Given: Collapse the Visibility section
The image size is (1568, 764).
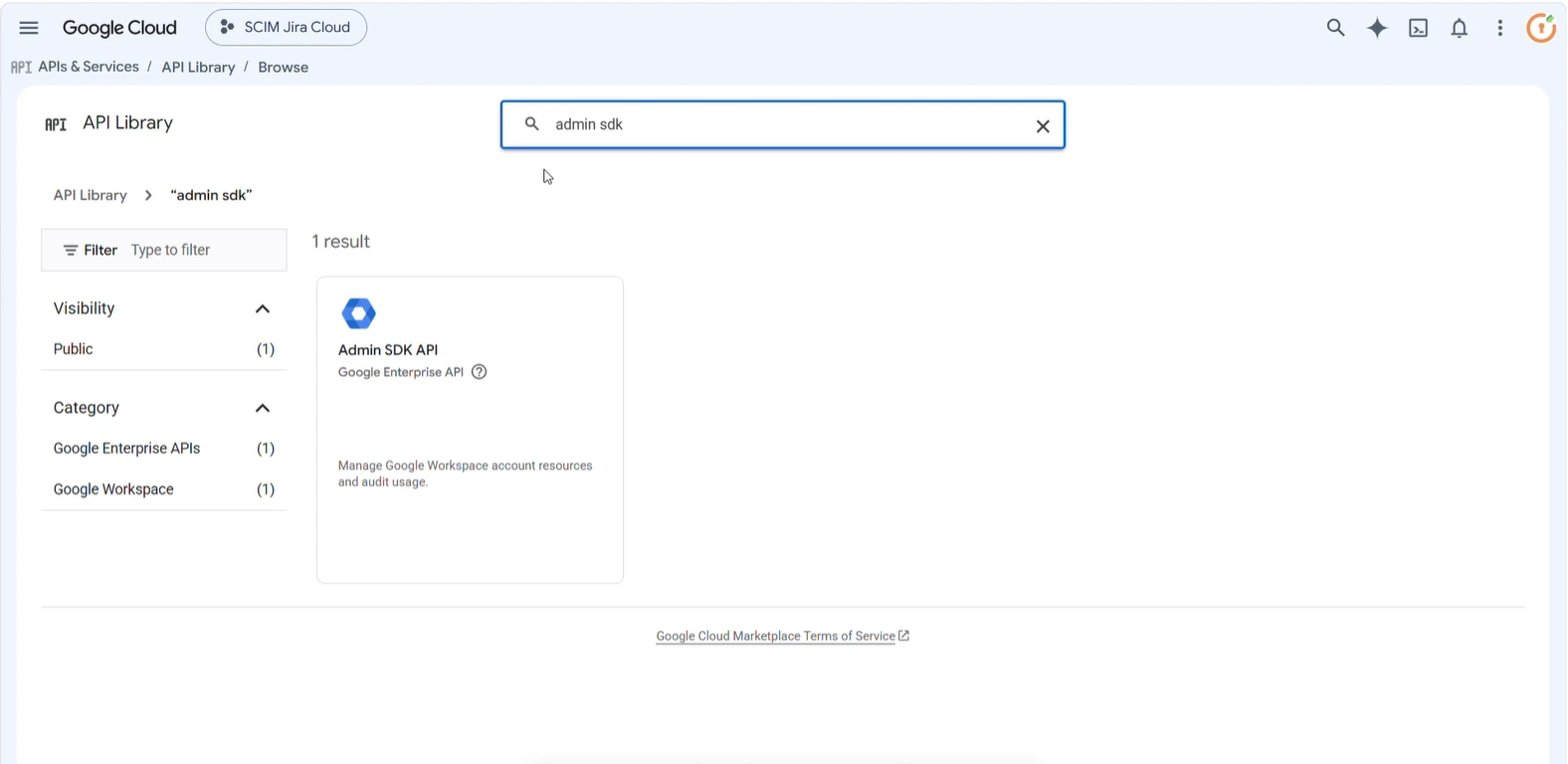Looking at the screenshot, I should click(x=263, y=308).
